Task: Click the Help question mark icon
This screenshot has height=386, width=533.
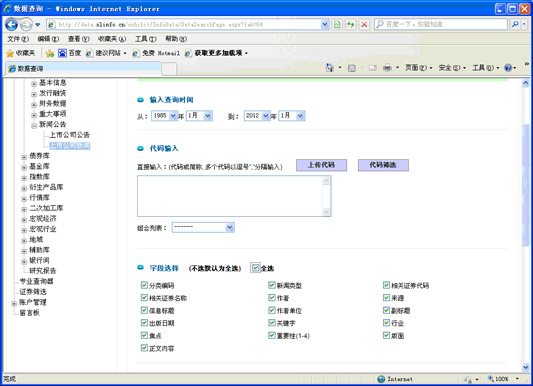Action: click(508, 68)
